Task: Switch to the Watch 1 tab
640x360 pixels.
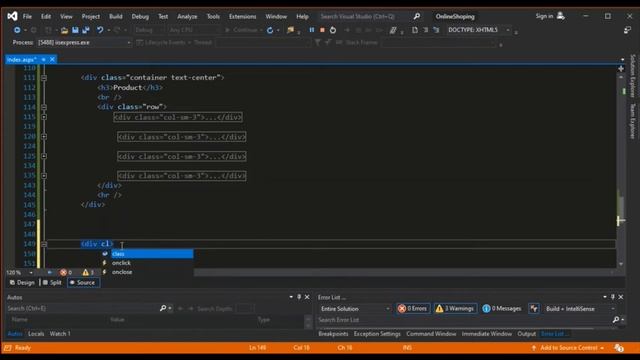Action: point(60,334)
